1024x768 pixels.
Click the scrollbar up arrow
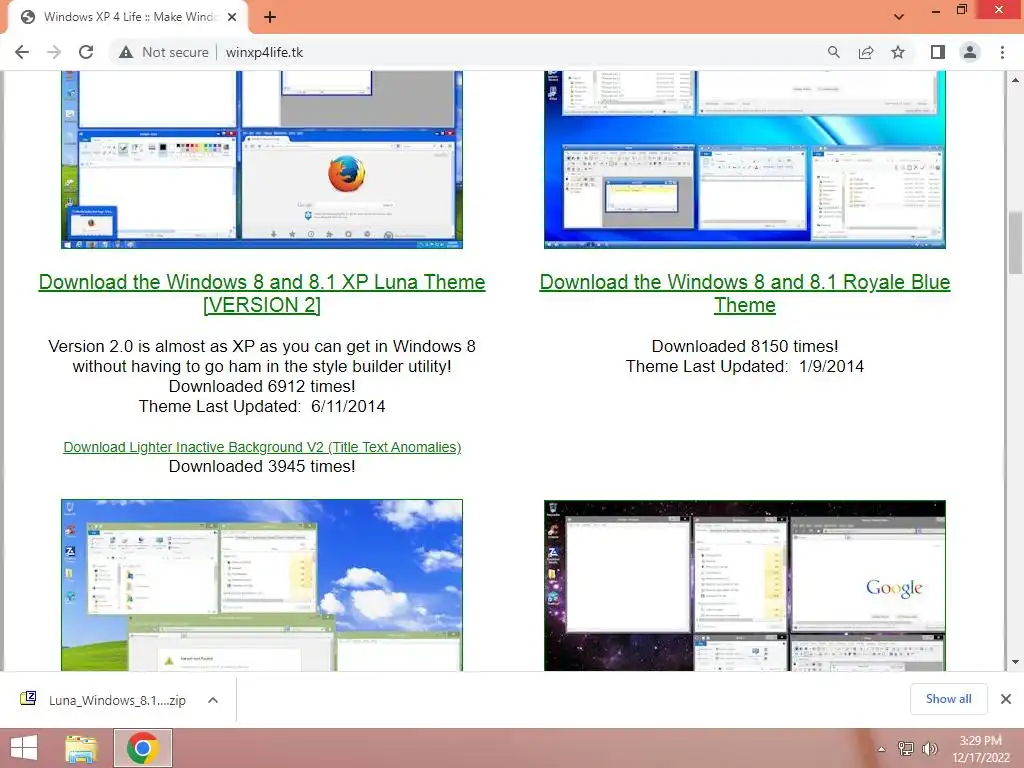coord(1016,80)
